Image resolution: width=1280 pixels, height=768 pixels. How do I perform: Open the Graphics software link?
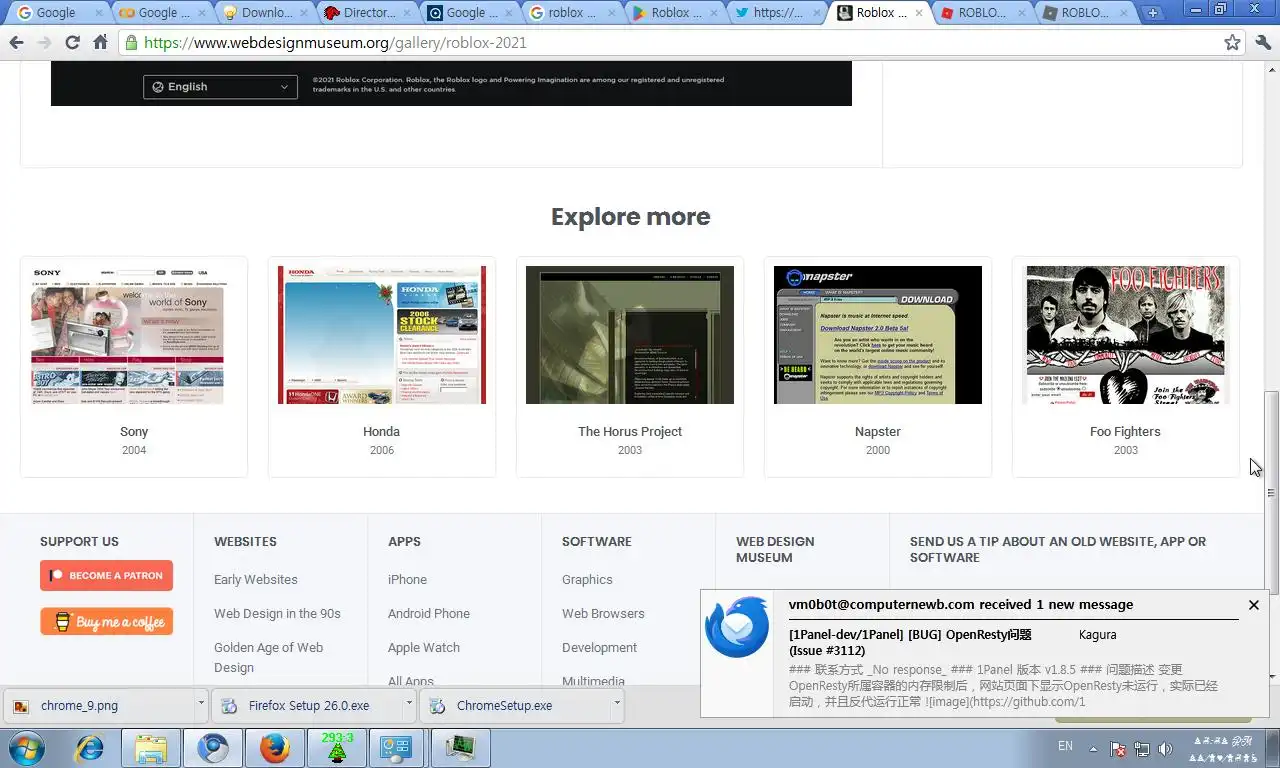tap(587, 580)
